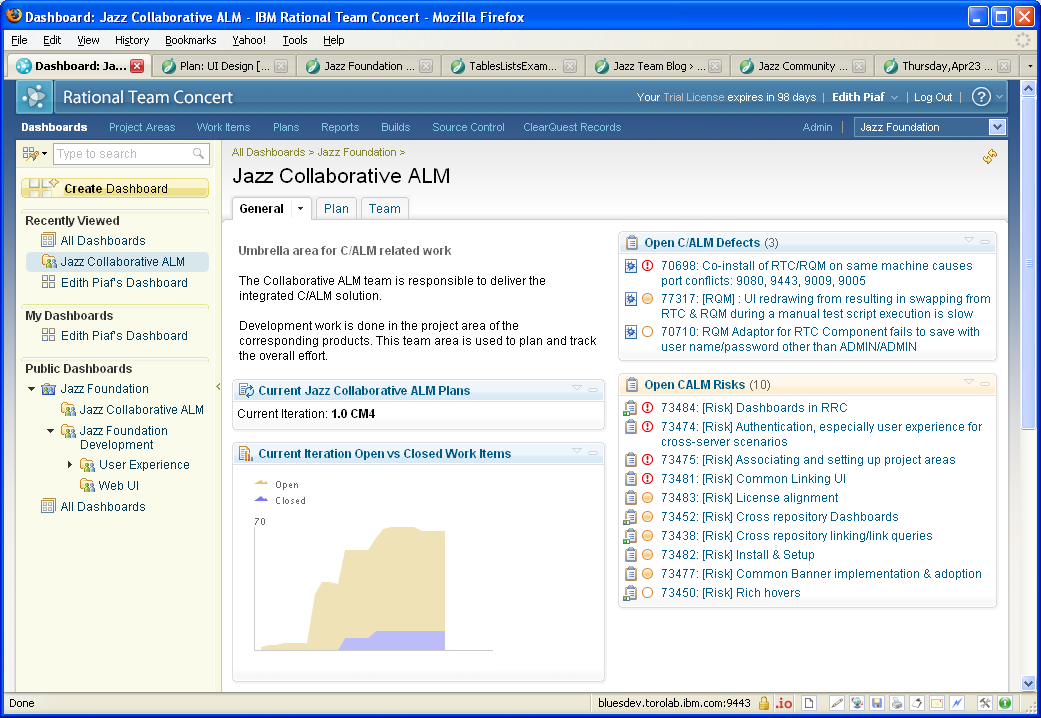Viewport: 1041px width, 718px height.
Task: Switch to the Team dashboard tab
Action: (384, 209)
